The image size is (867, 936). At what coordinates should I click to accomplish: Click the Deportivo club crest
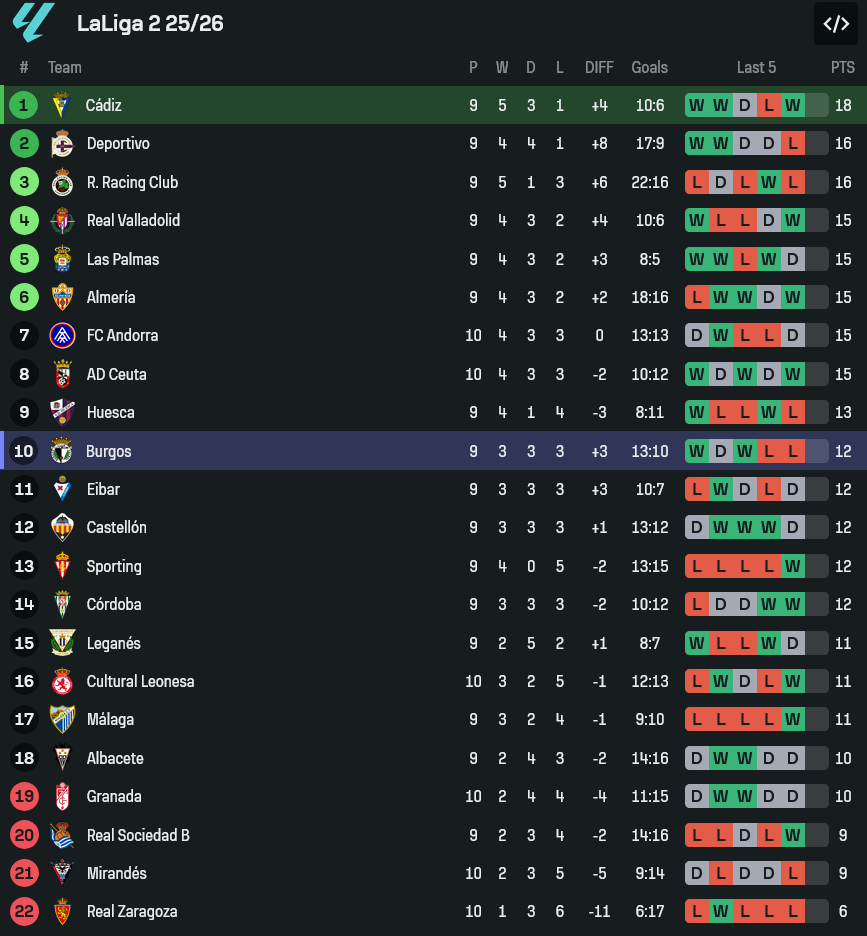pos(62,144)
